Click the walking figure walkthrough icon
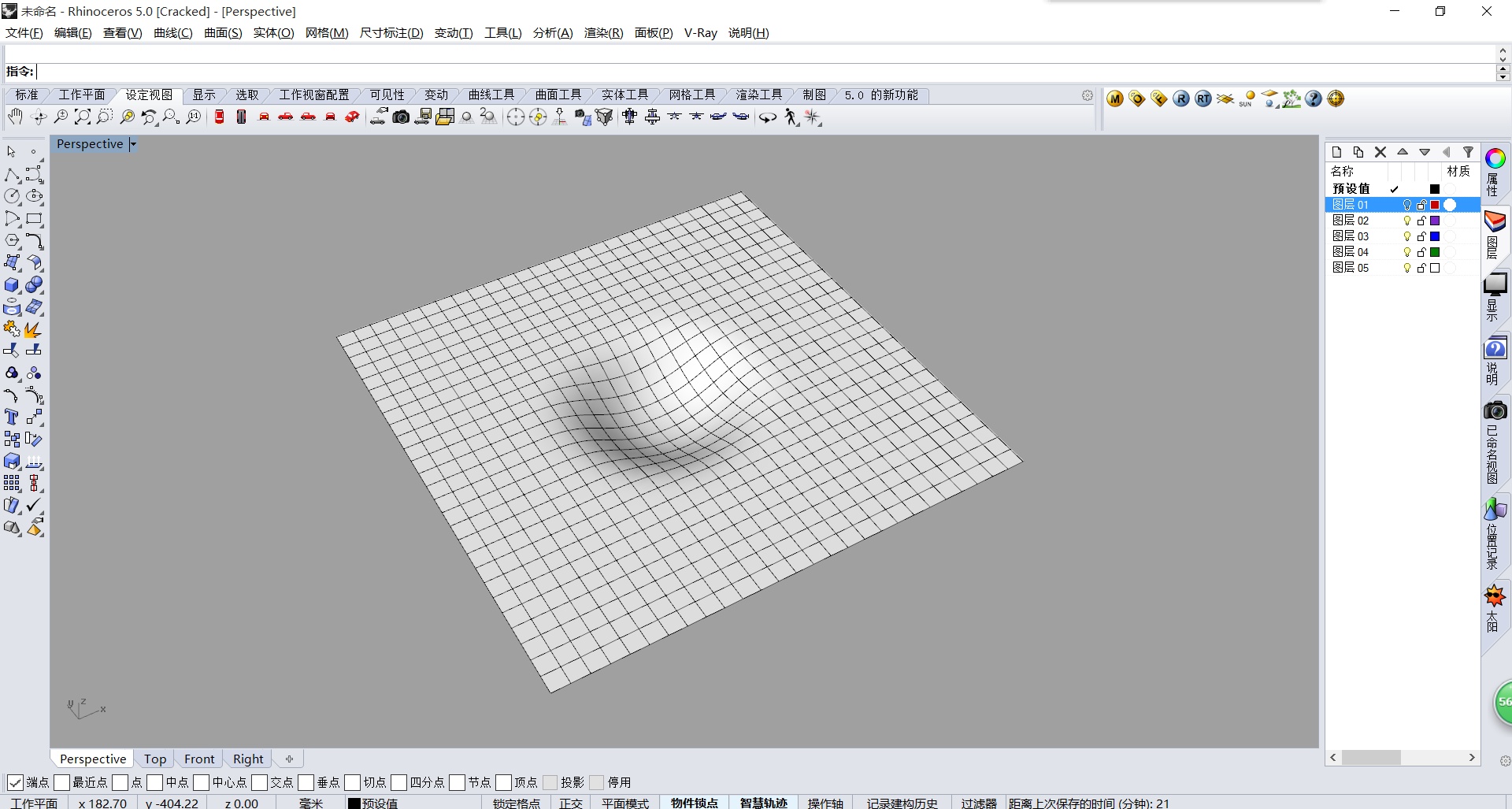1512x809 pixels. [x=791, y=117]
